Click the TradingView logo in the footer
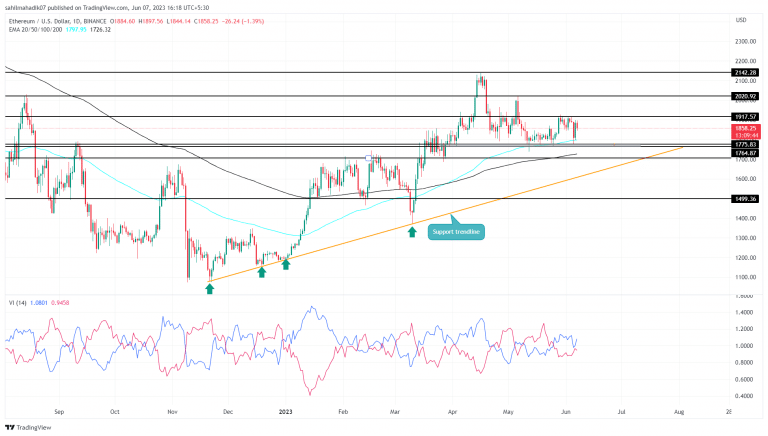The image size is (768, 436). coord(32,426)
